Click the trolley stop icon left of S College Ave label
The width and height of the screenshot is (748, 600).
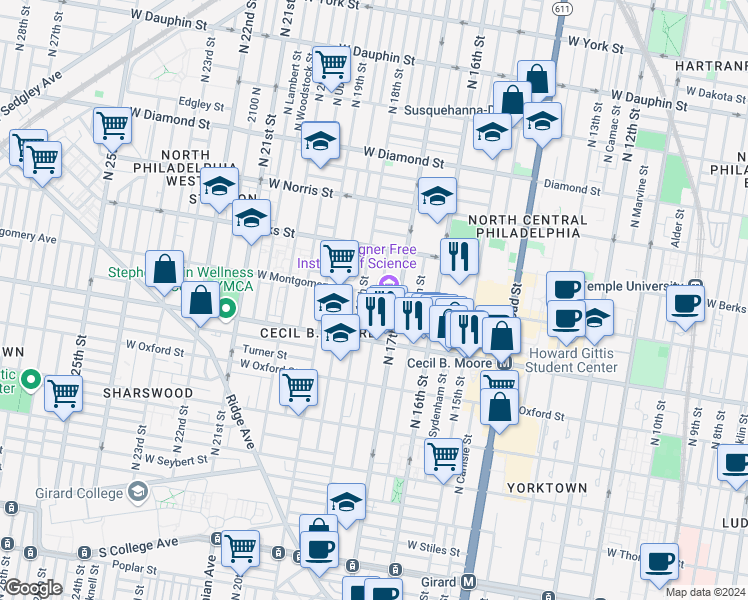pyautogui.click(x=84, y=553)
